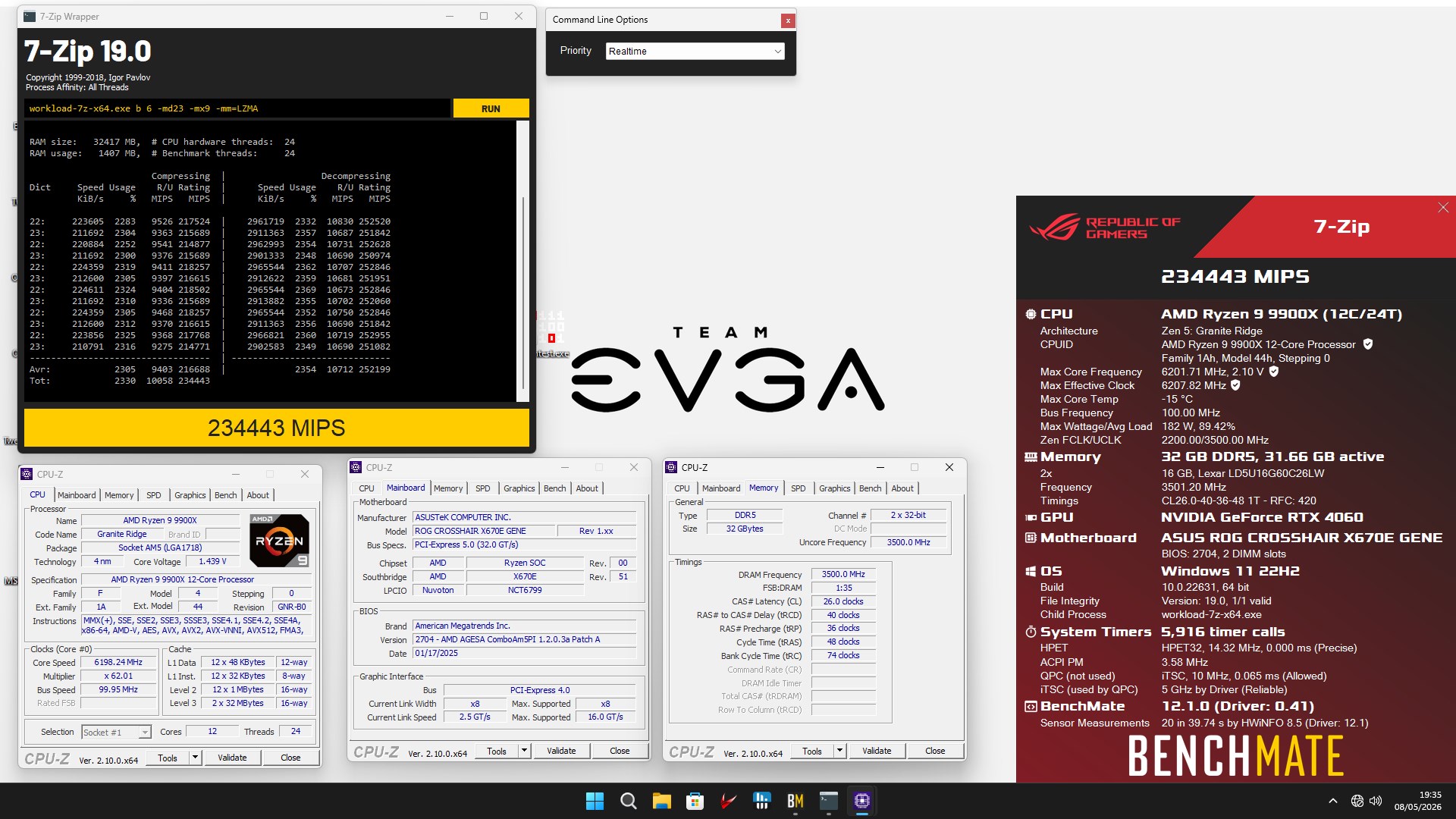Click the Memory icon in BenchMate panel
Viewport: 1456px width, 819px height.
click(x=1031, y=457)
